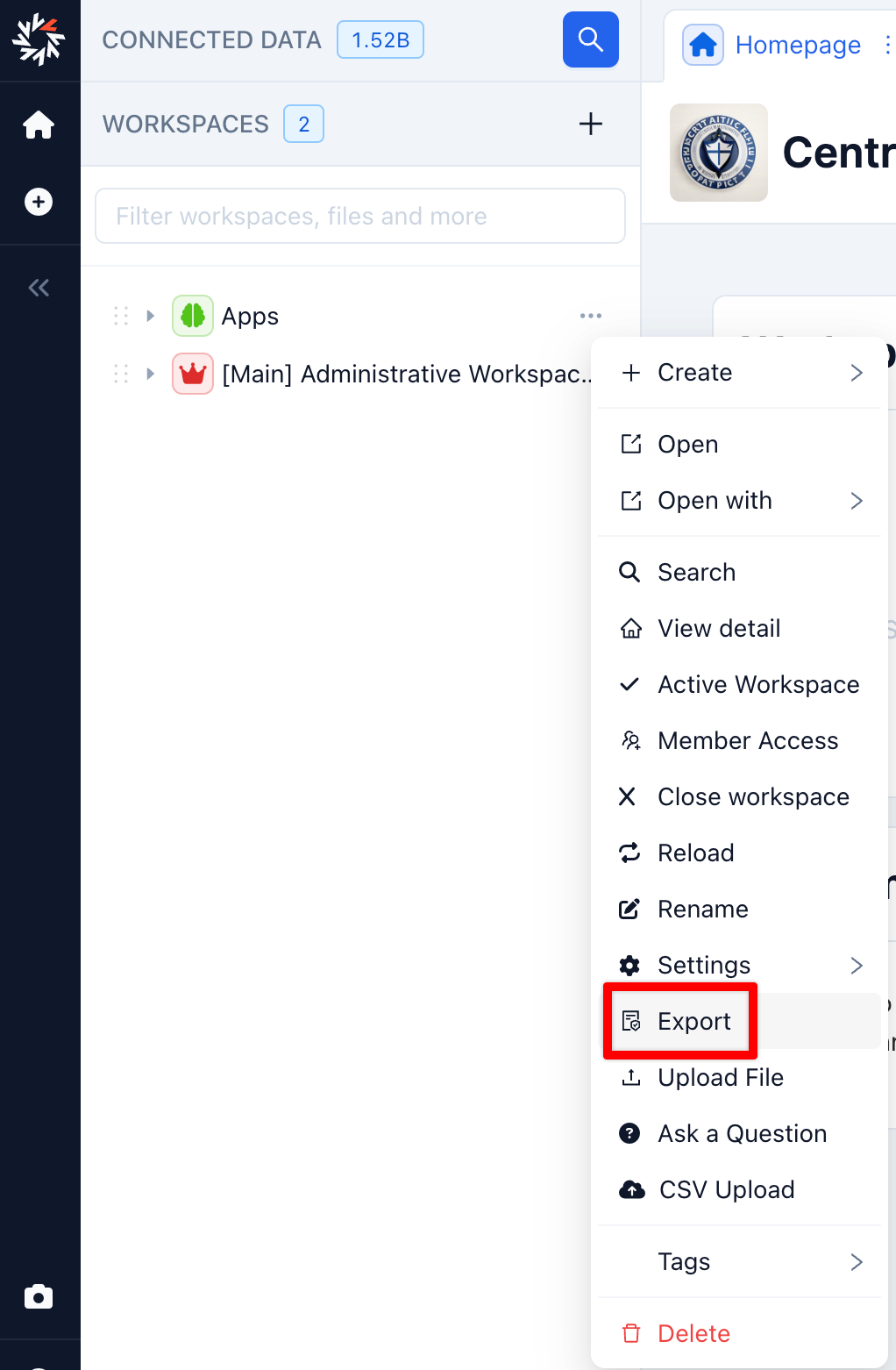Click the plus circle icon in sidebar
This screenshot has height=1370, width=896.
39,202
